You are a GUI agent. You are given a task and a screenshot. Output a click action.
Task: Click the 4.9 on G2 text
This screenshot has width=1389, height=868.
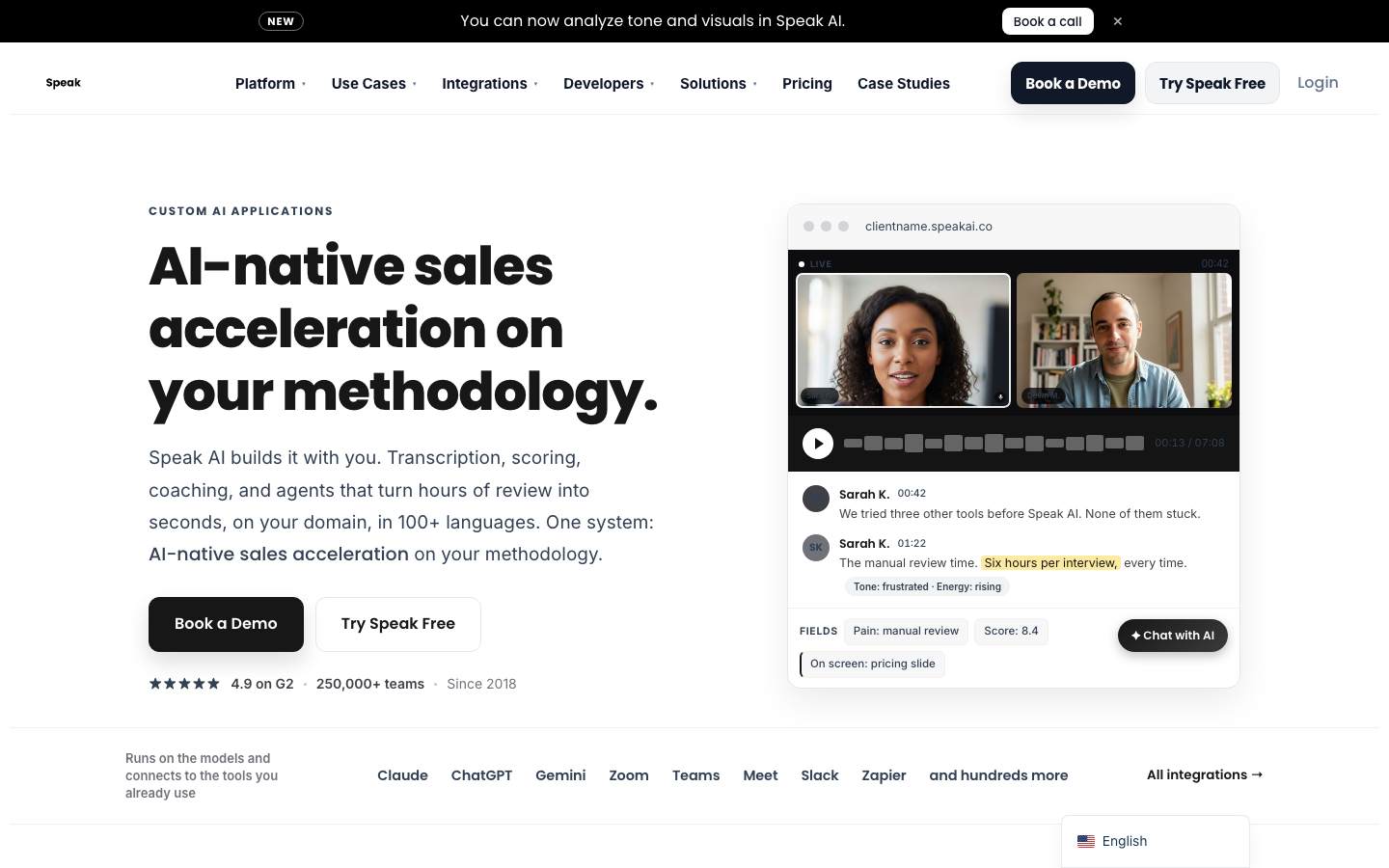262,684
